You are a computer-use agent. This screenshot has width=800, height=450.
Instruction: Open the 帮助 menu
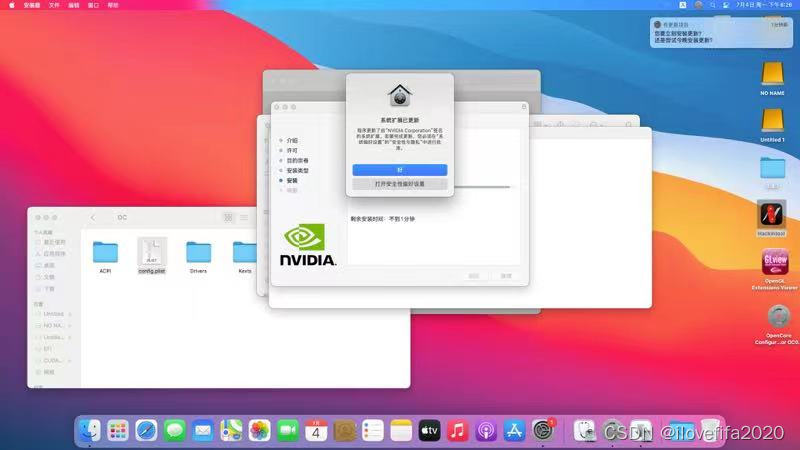click(113, 5)
